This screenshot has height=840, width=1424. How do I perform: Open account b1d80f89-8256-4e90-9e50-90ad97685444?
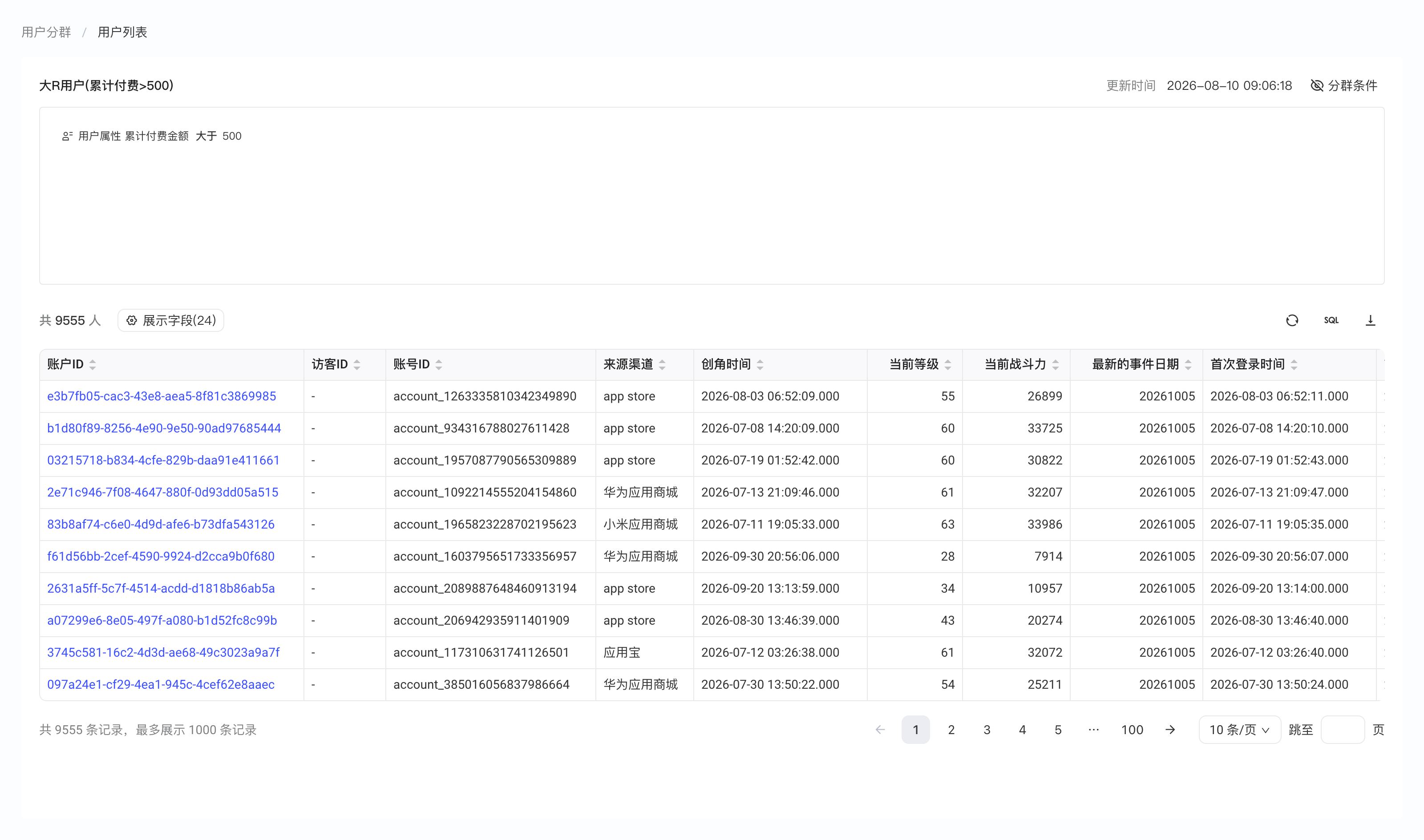[x=164, y=428]
